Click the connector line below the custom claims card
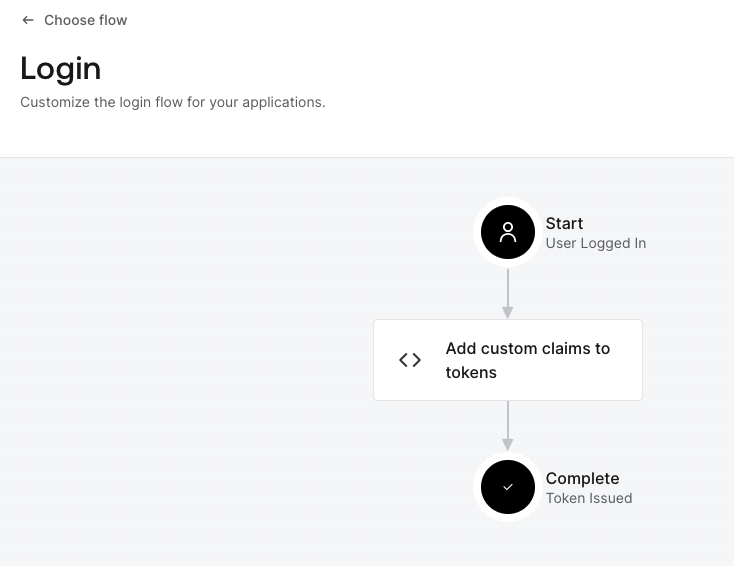Screen dimensions: 734x566 [x=508, y=420]
